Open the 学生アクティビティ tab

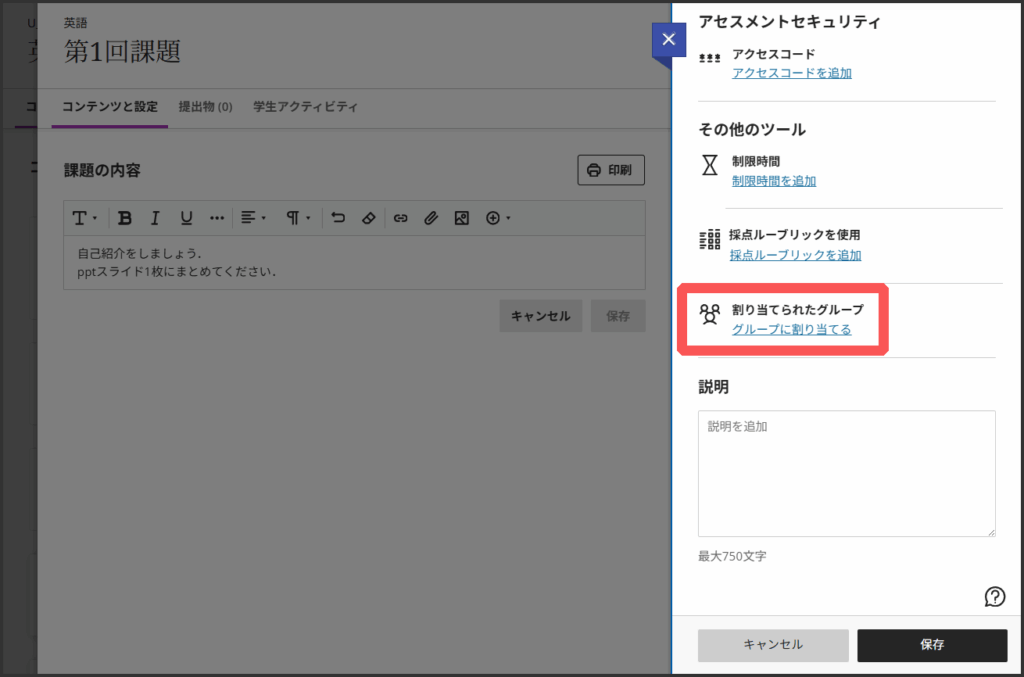click(305, 107)
